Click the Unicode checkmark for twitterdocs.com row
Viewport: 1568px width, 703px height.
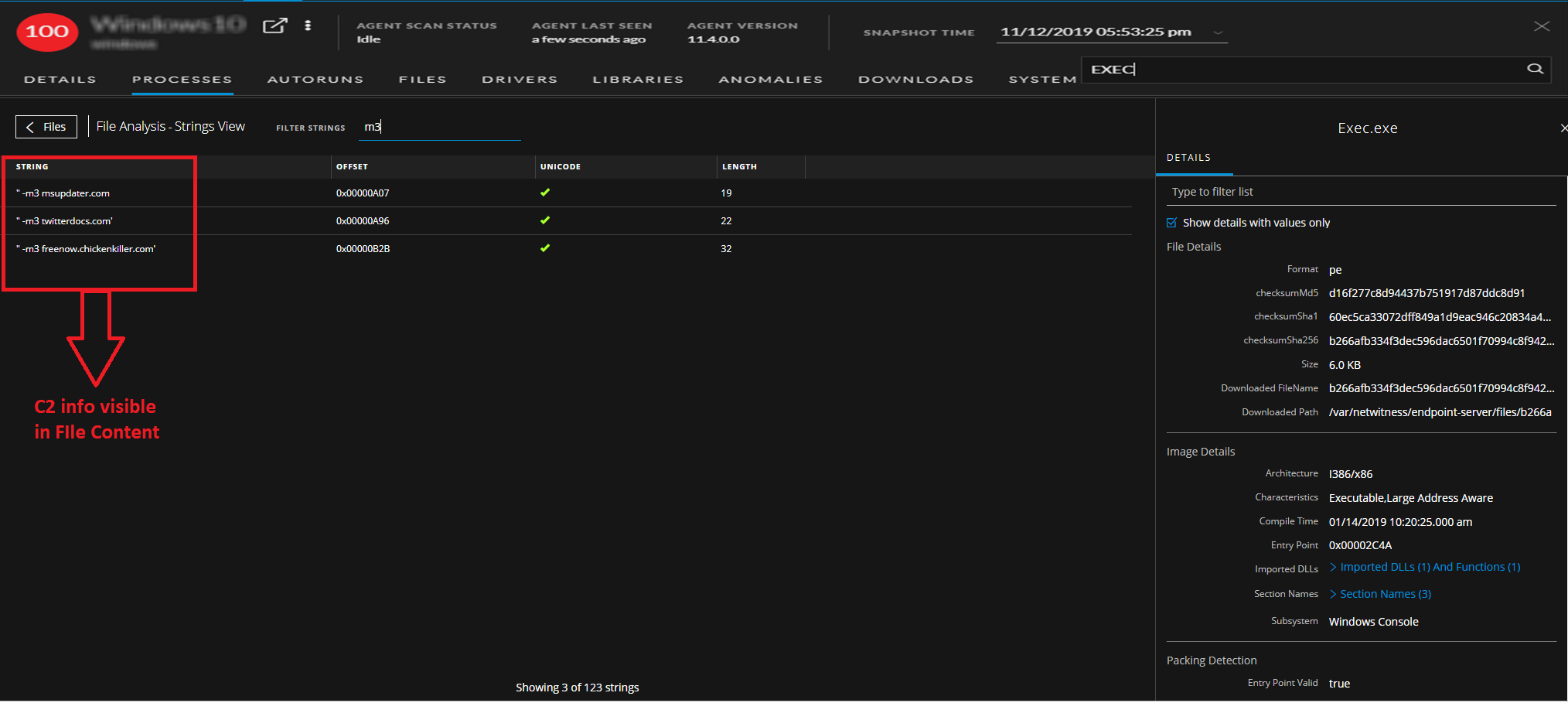click(545, 220)
